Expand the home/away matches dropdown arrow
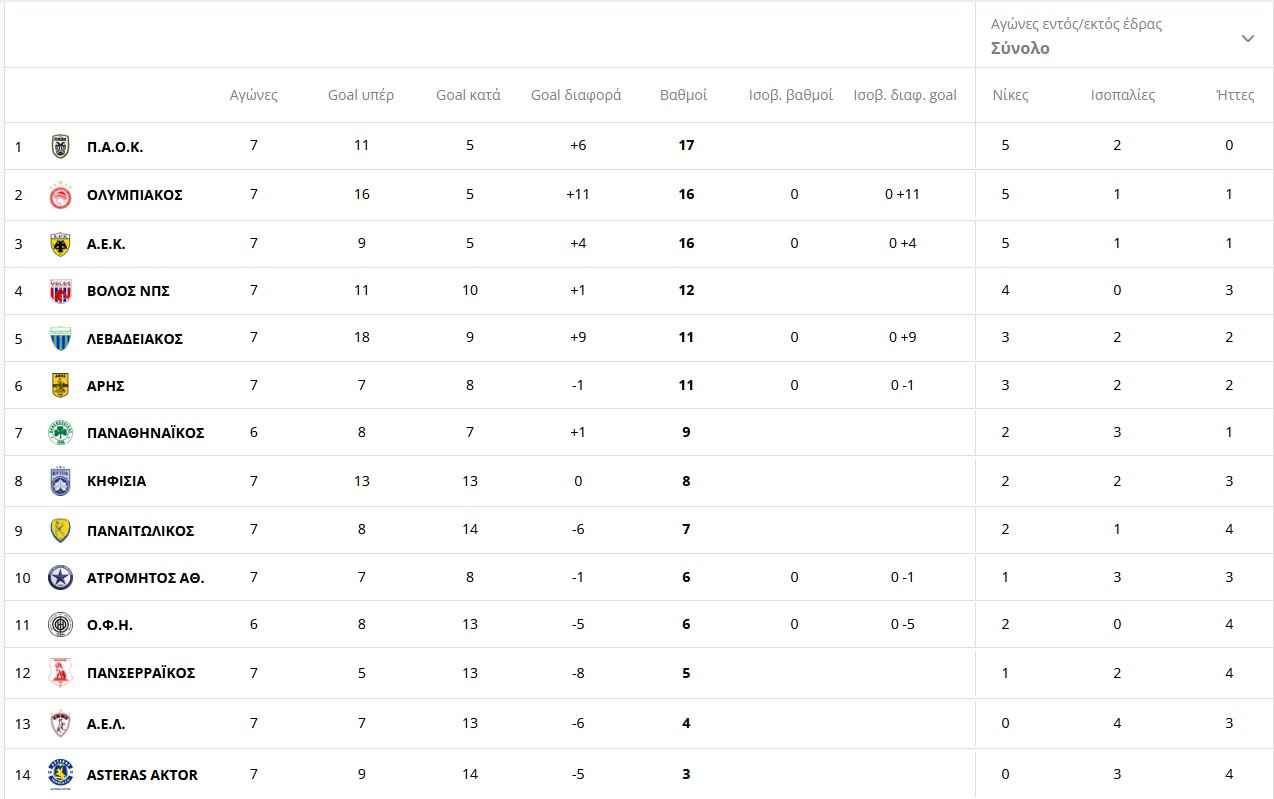The height and width of the screenshot is (799, 1274). pos(1247,38)
